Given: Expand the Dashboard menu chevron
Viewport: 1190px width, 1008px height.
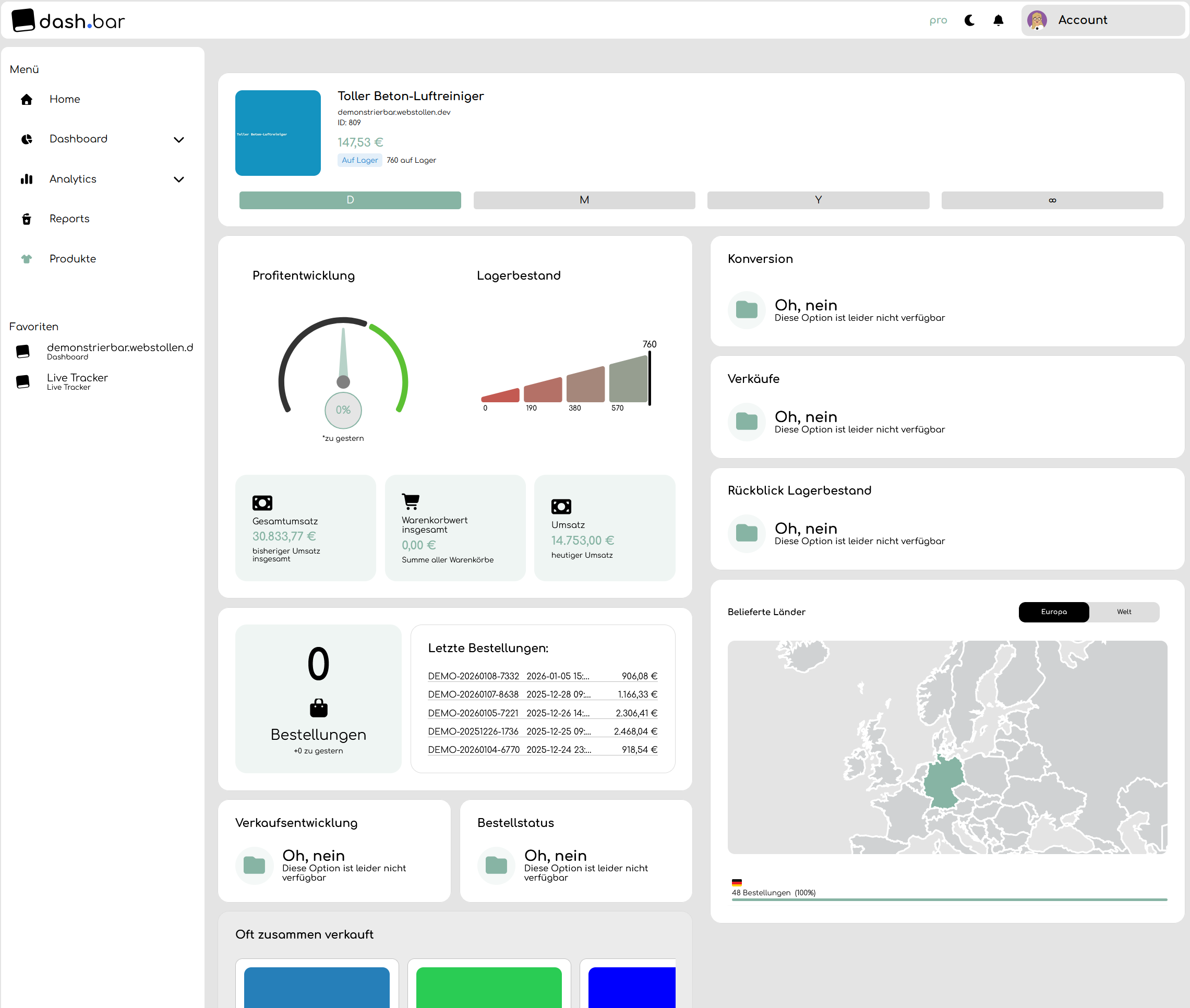Looking at the screenshot, I should [179, 139].
